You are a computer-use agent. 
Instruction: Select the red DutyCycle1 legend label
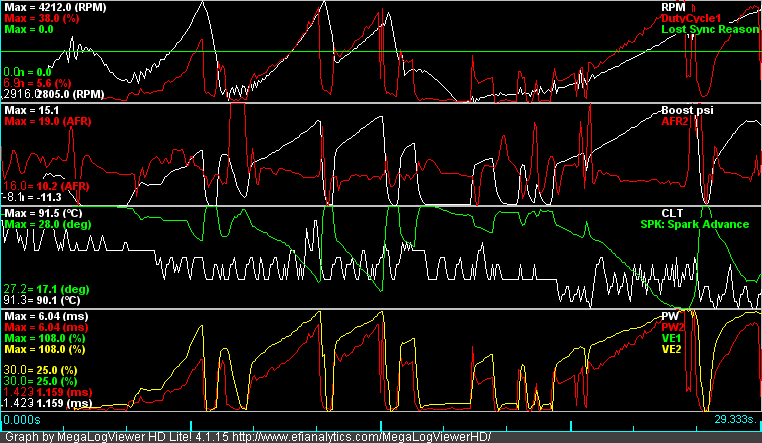click(692, 18)
